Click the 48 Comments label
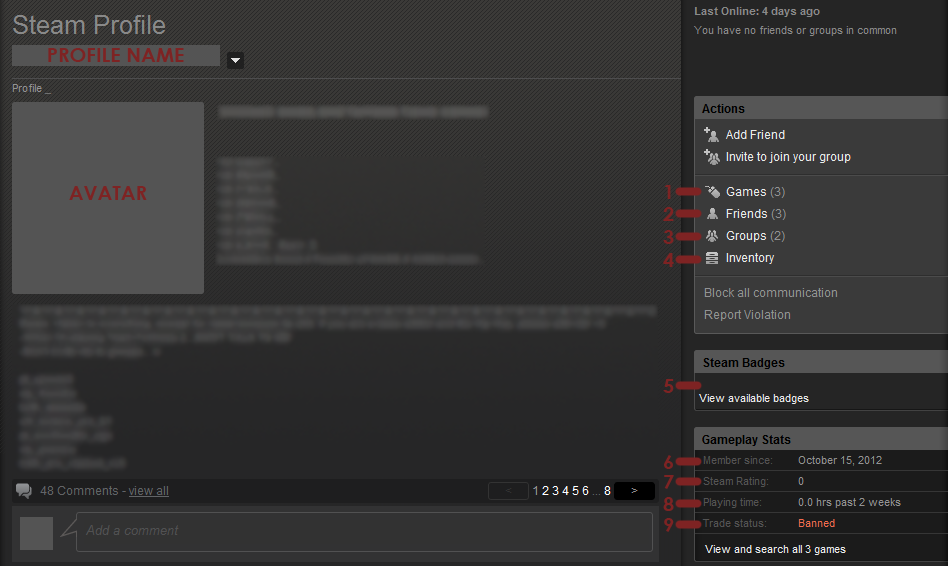 (79, 491)
